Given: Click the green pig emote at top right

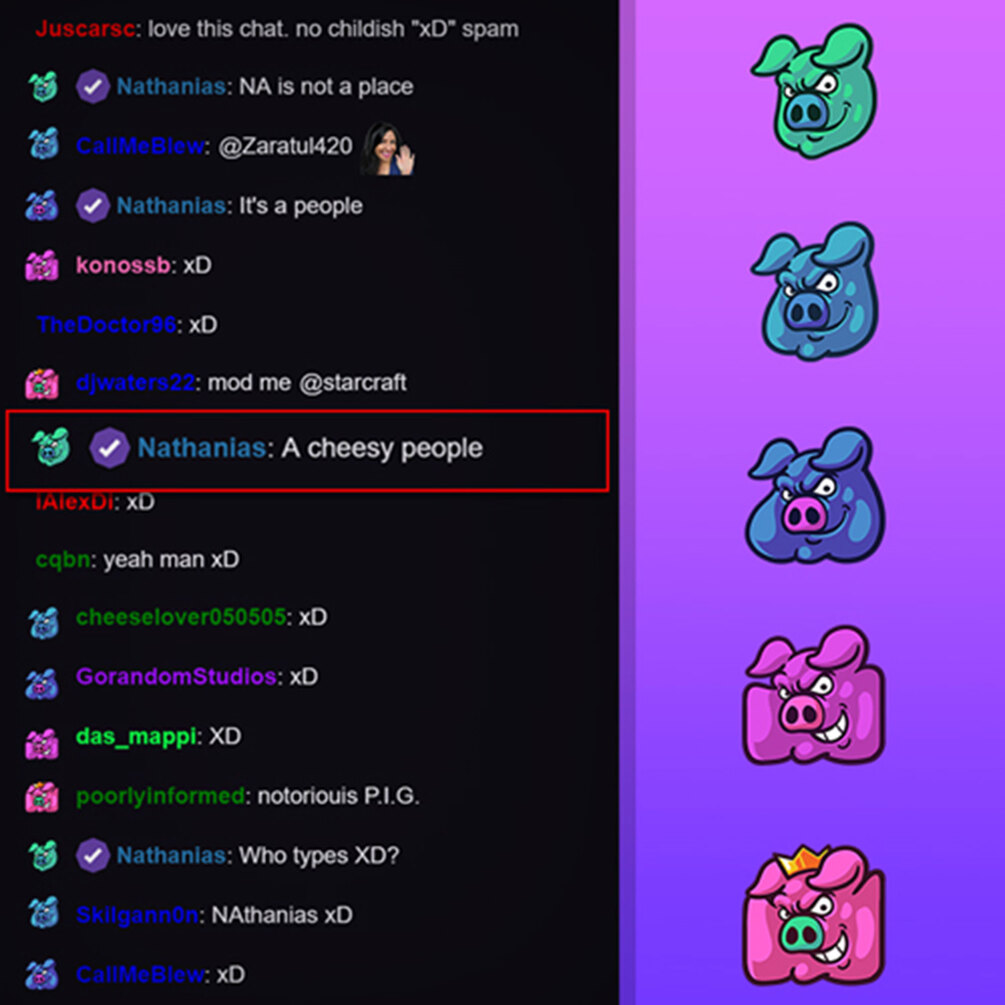Looking at the screenshot, I should pyautogui.click(x=815, y=90).
